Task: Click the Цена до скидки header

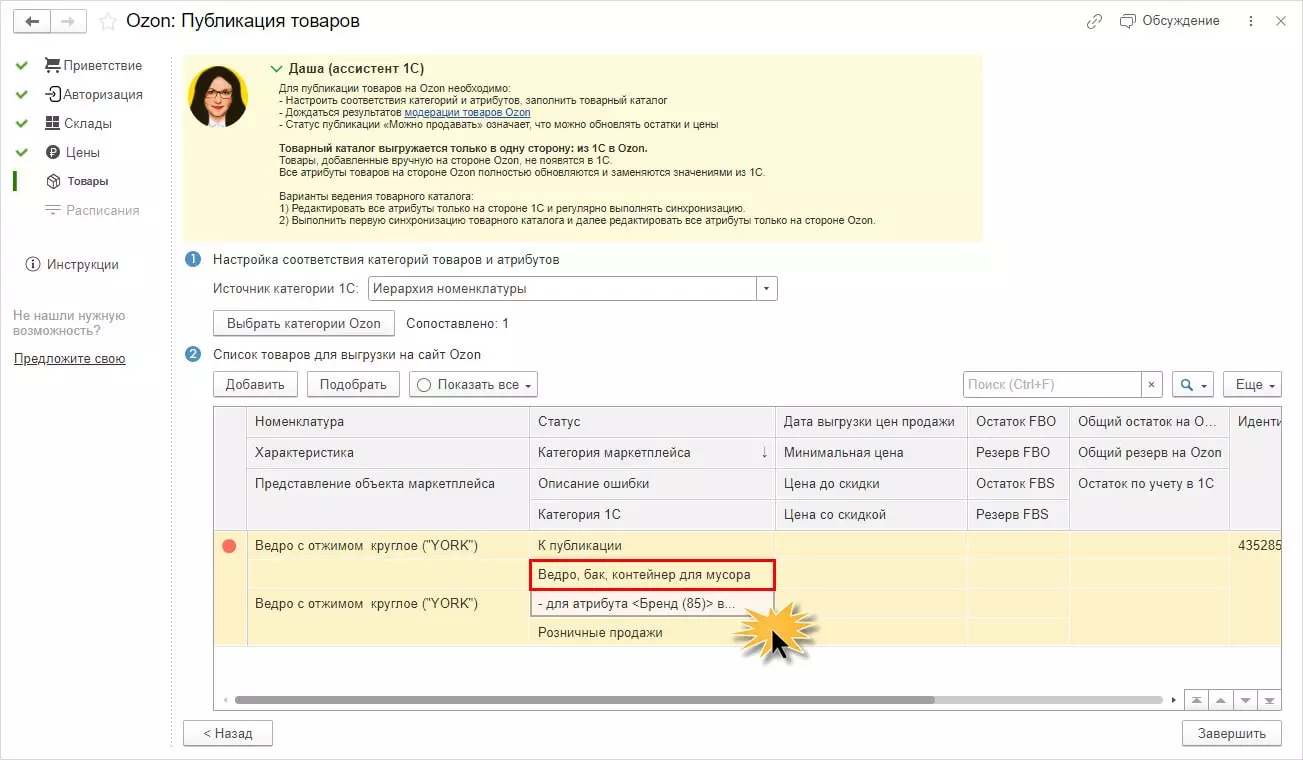Action: click(x=871, y=484)
